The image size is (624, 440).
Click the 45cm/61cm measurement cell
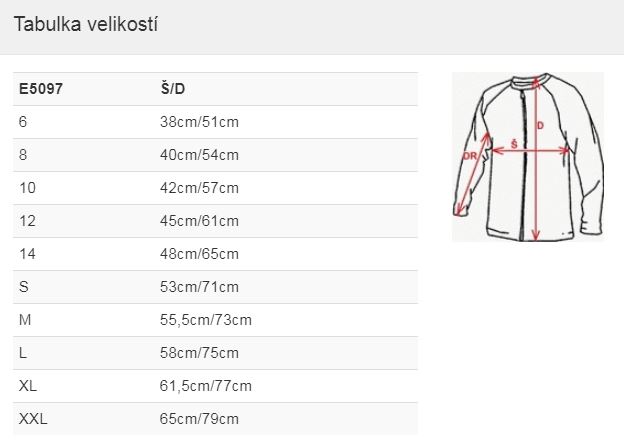click(199, 221)
